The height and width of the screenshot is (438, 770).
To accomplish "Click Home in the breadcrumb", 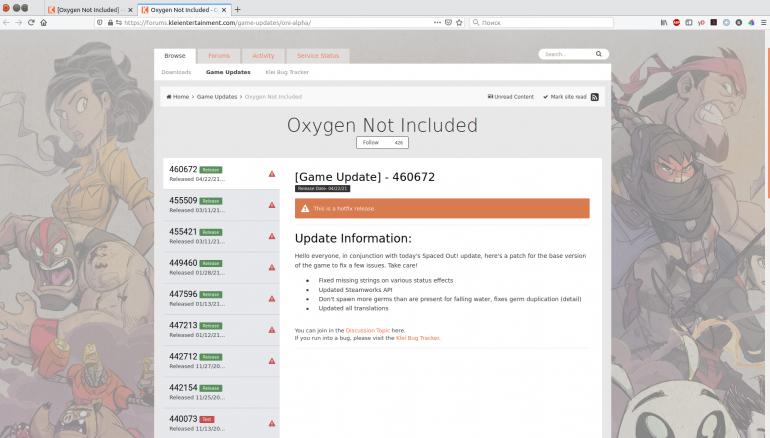I will coord(178,97).
